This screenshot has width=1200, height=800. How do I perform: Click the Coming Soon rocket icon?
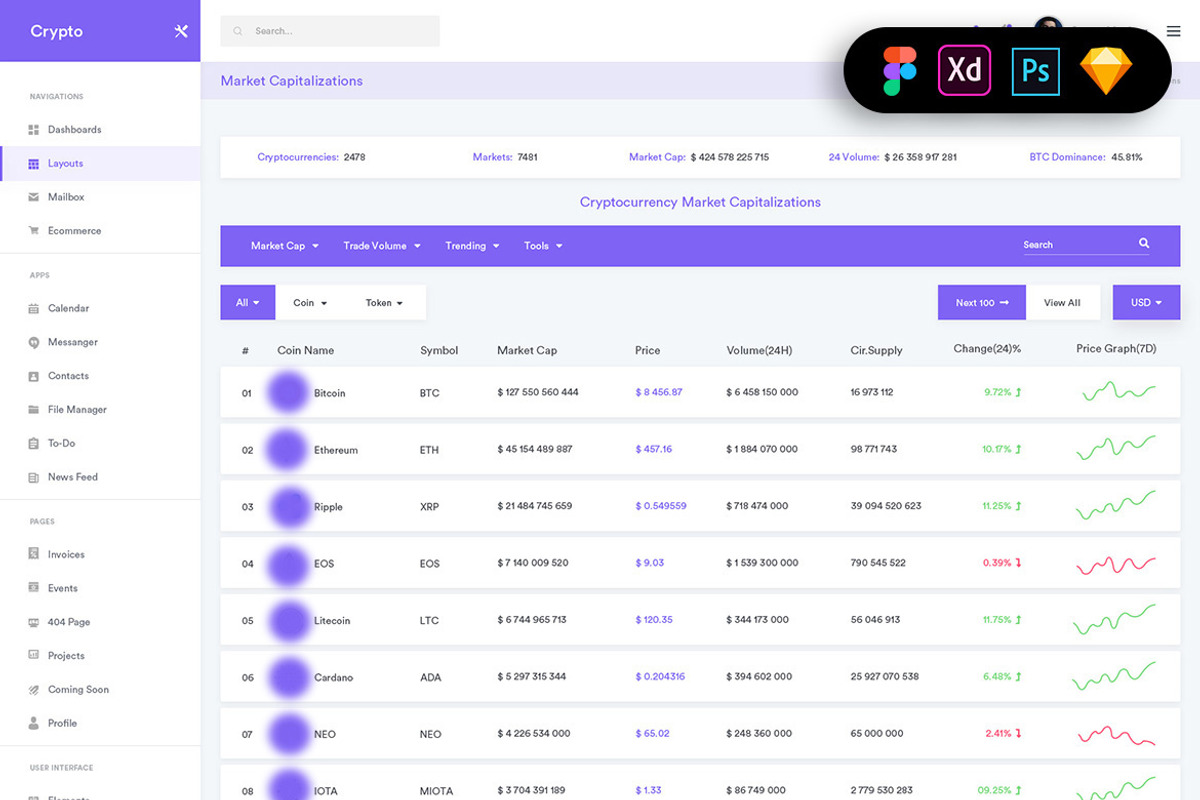[x=33, y=689]
